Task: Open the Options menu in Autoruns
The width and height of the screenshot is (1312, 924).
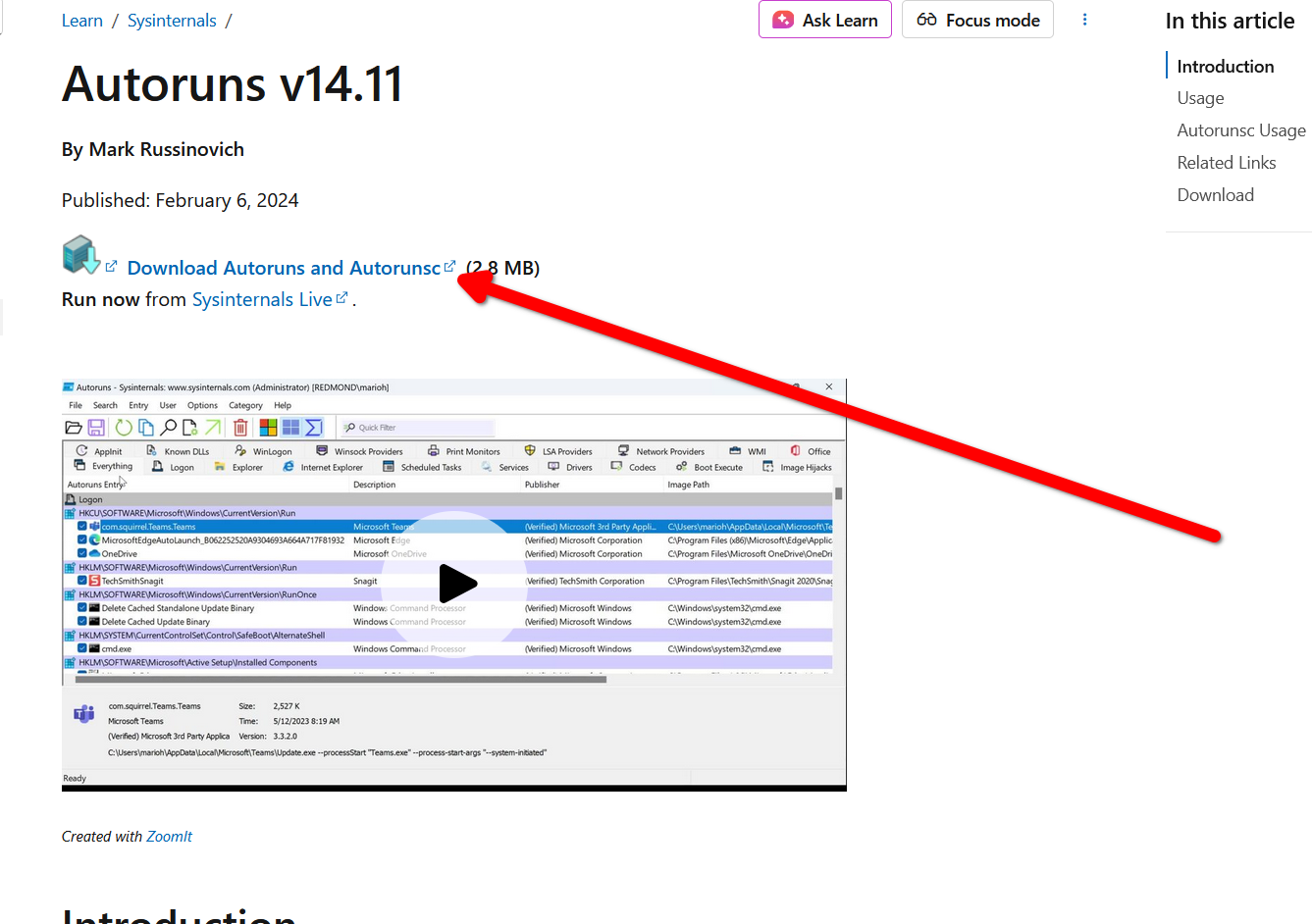Action: [x=201, y=405]
